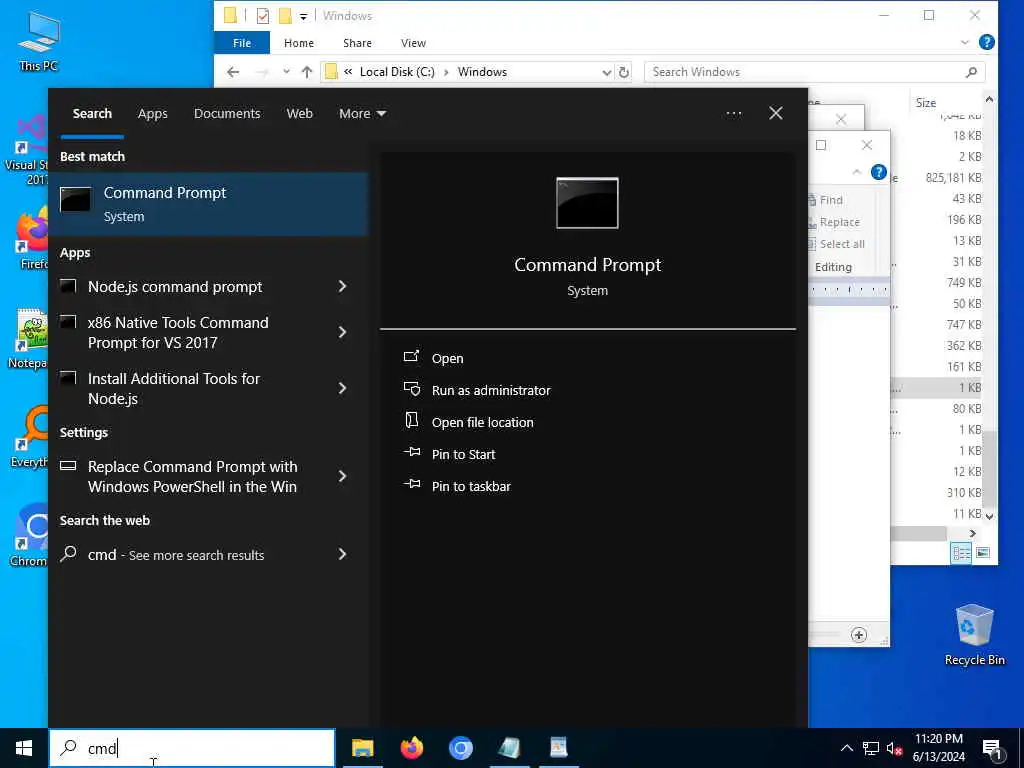Switch Explorer to large icons view
1024x768 pixels.
click(x=983, y=553)
